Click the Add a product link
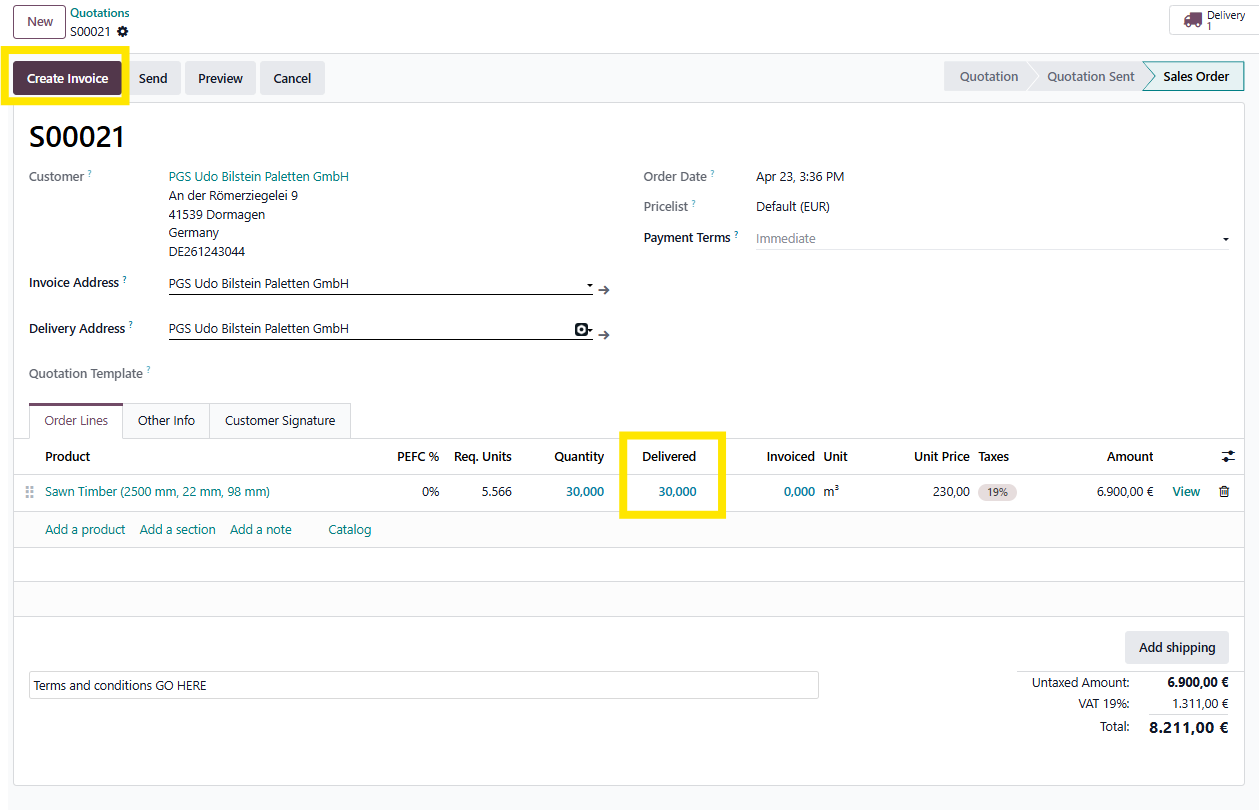The width and height of the screenshot is (1259, 810). pos(85,530)
